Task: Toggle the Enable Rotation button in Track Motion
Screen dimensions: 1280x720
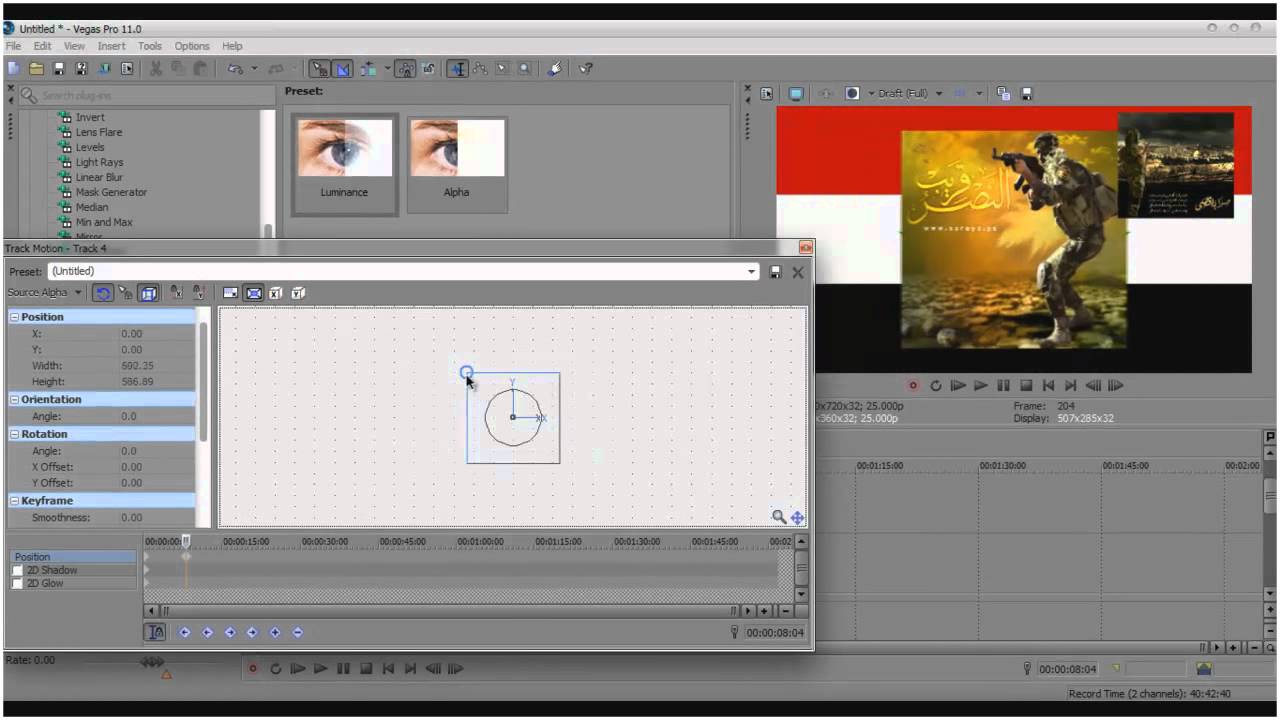Action: click(102, 293)
